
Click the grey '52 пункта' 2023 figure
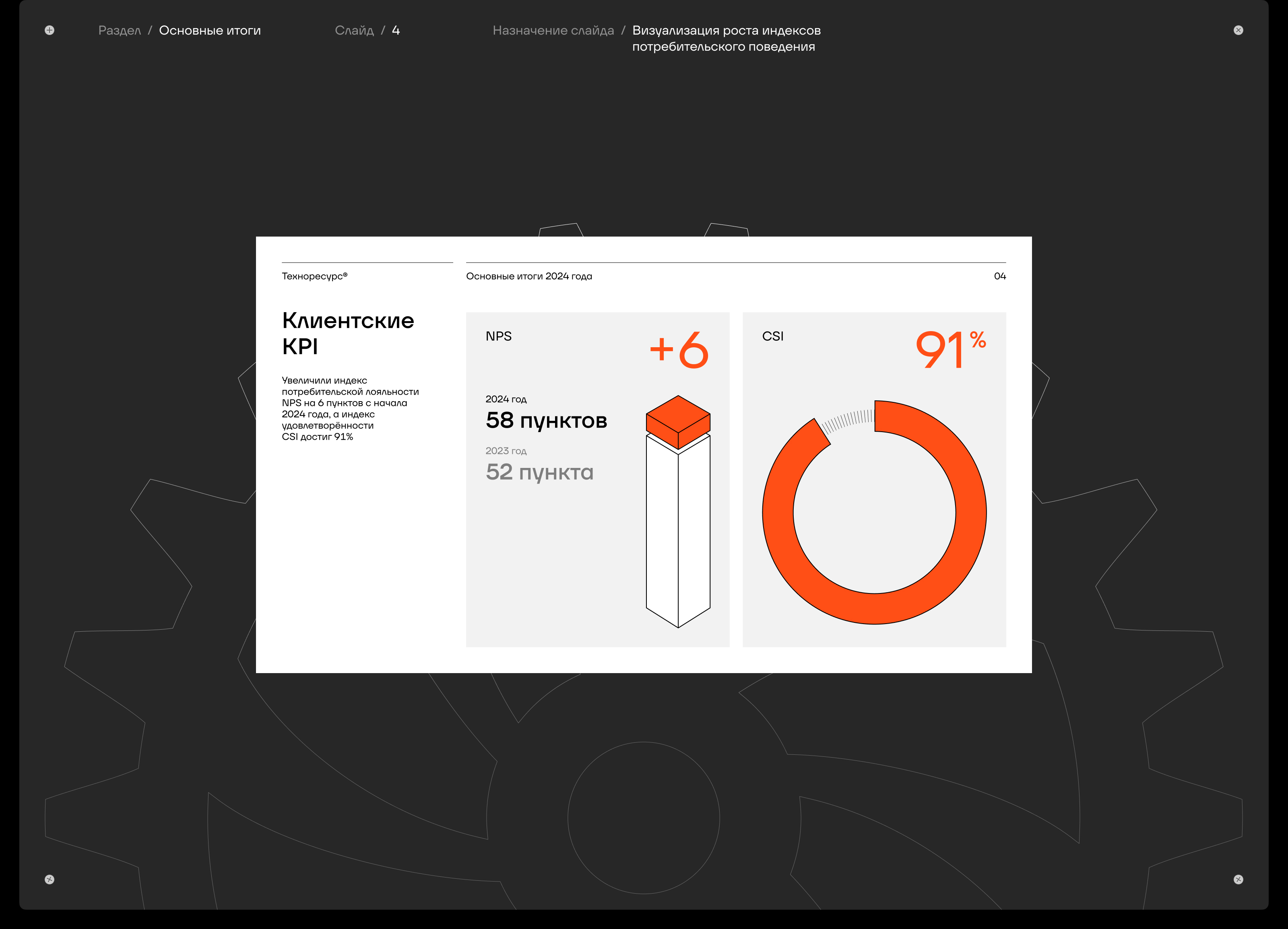539,472
